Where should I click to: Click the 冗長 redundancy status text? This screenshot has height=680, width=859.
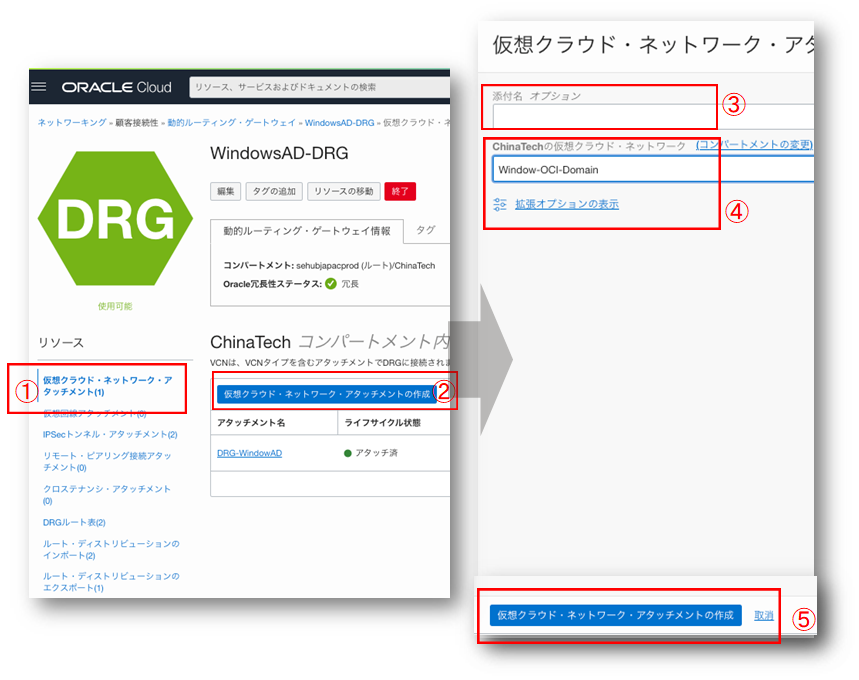click(350, 284)
